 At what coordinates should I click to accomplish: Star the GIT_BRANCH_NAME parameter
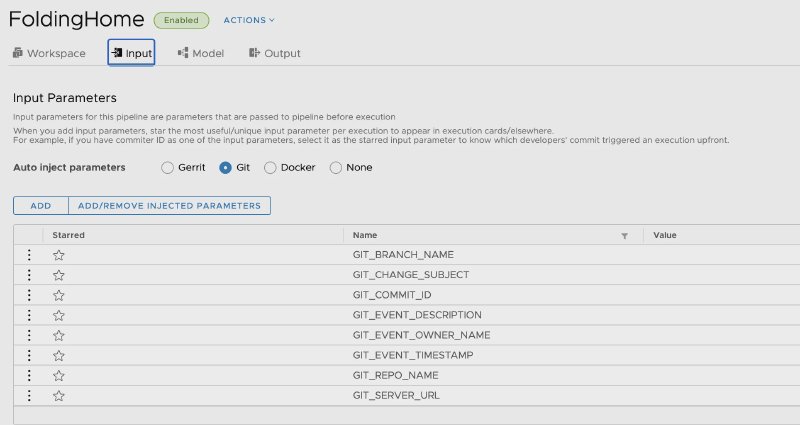coord(59,255)
